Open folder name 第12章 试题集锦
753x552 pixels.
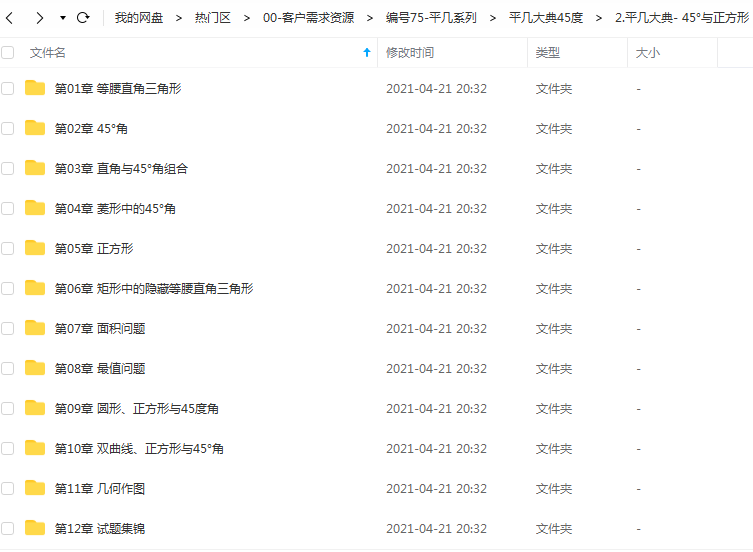point(99,528)
